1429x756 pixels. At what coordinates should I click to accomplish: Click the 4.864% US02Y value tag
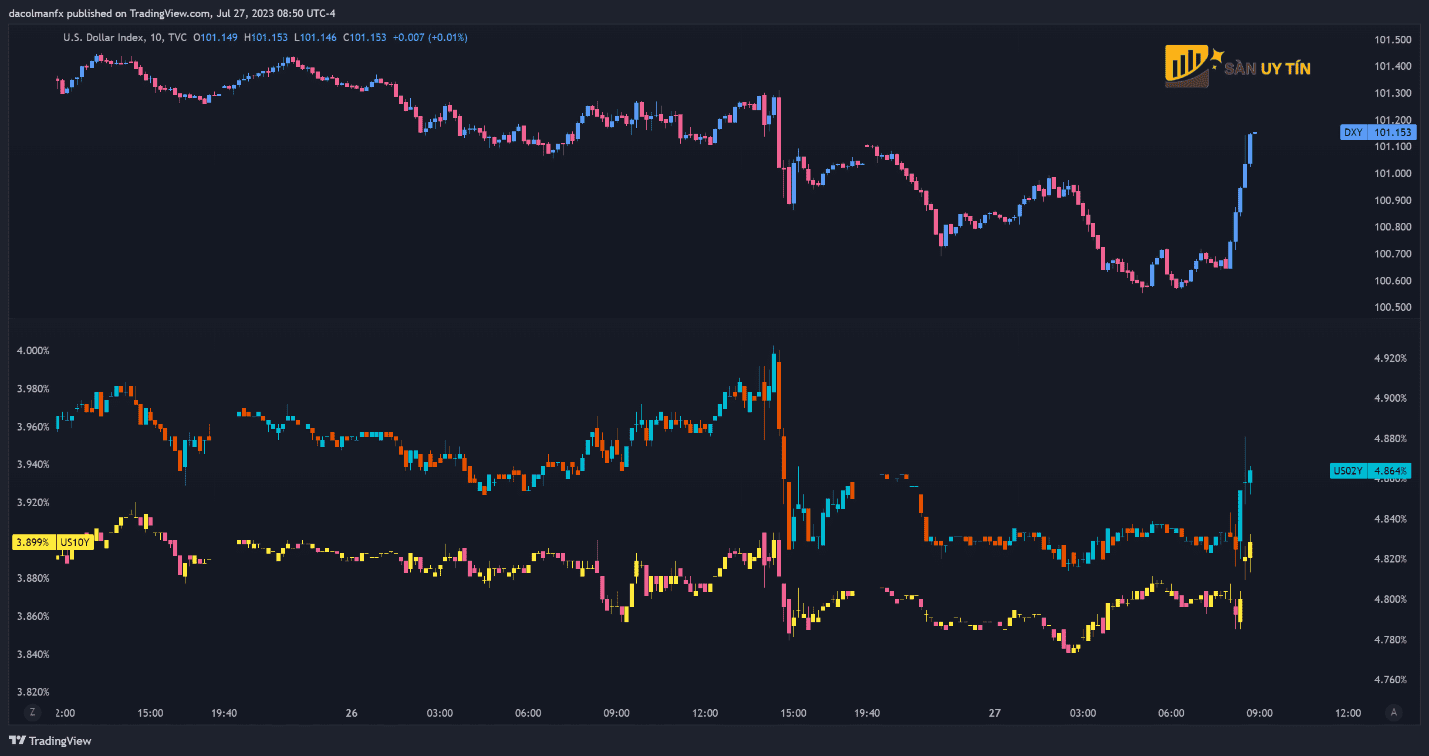[x=1391, y=471]
